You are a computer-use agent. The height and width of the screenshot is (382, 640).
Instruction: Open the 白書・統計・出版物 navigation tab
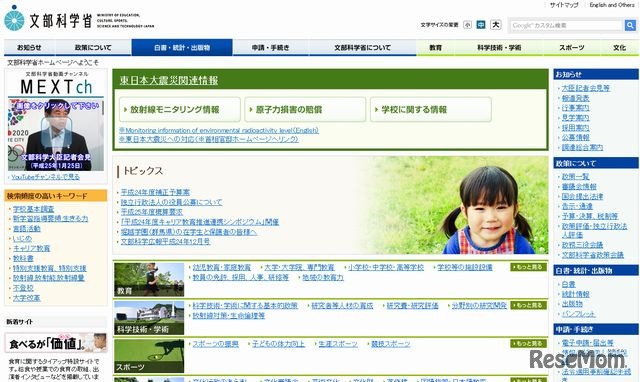(x=182, y=47)
